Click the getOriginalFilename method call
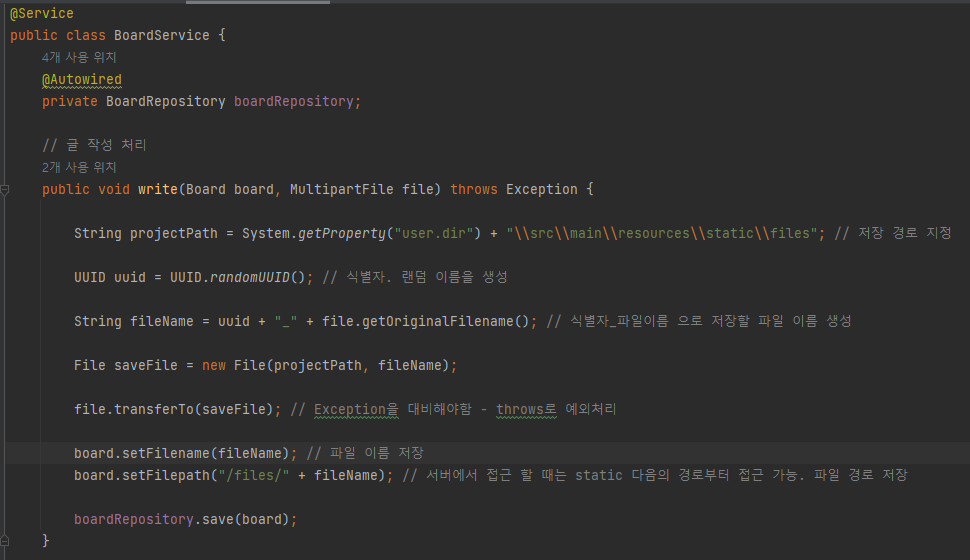The height and width of the screenshot is (560, 970). pyautogui.click(x=437, y=321)
